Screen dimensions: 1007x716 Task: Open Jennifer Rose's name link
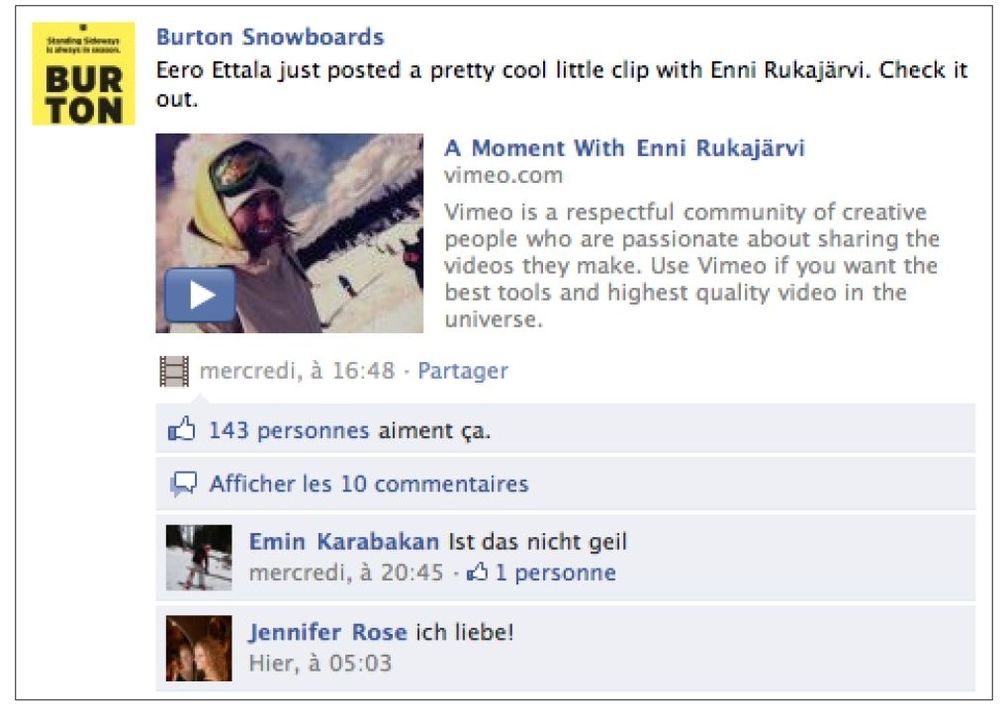point(328,632)
